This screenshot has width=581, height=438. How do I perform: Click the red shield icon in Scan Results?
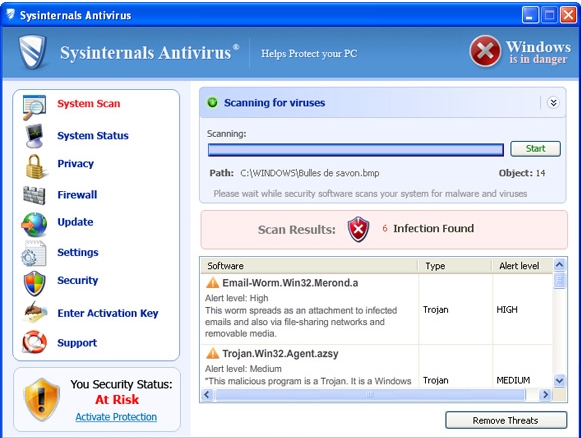coord(358,229)
